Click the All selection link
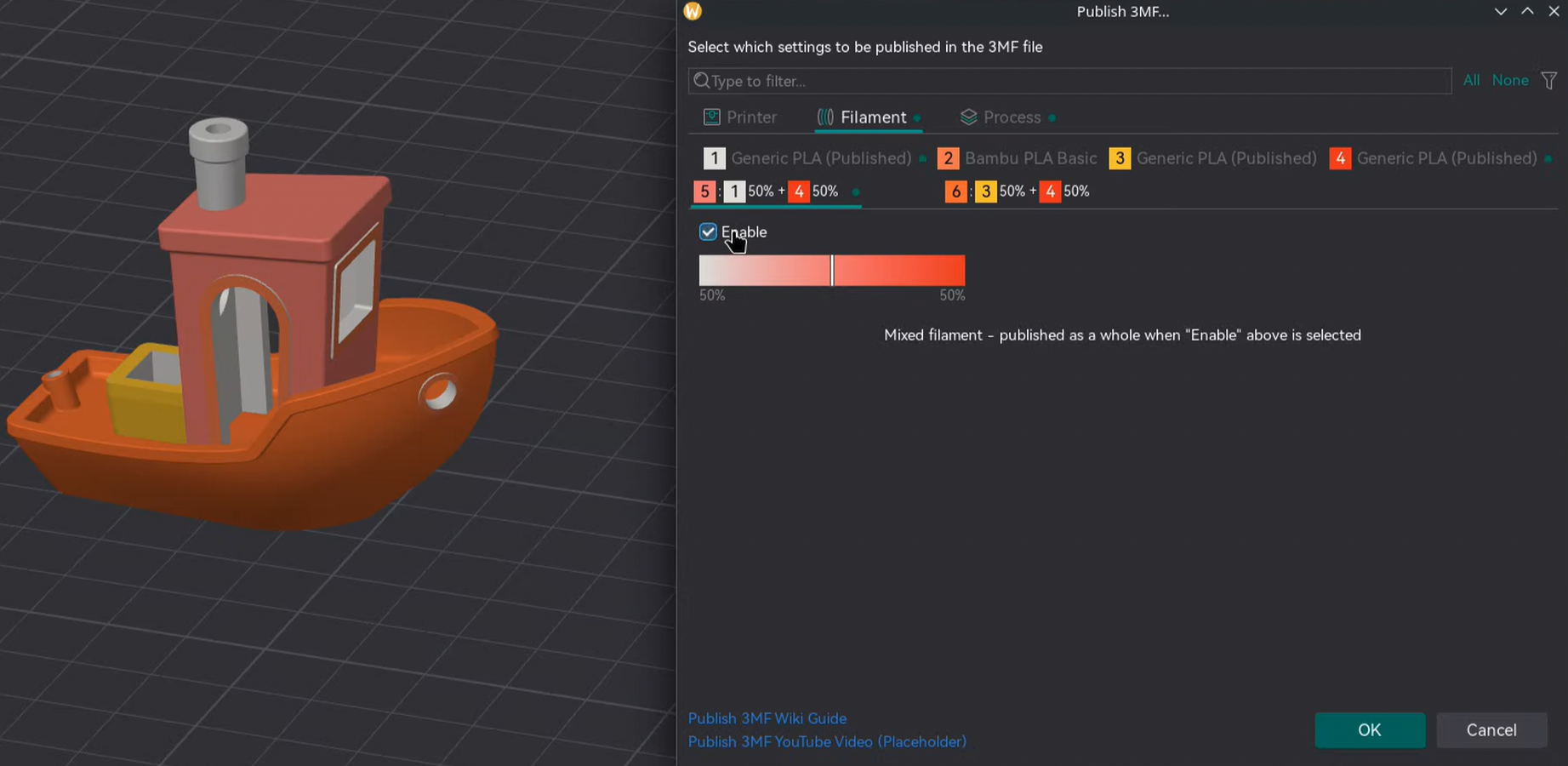The width and height of the screenshot is (1568, 766). pyautogui.click(x=1471, y=80)
